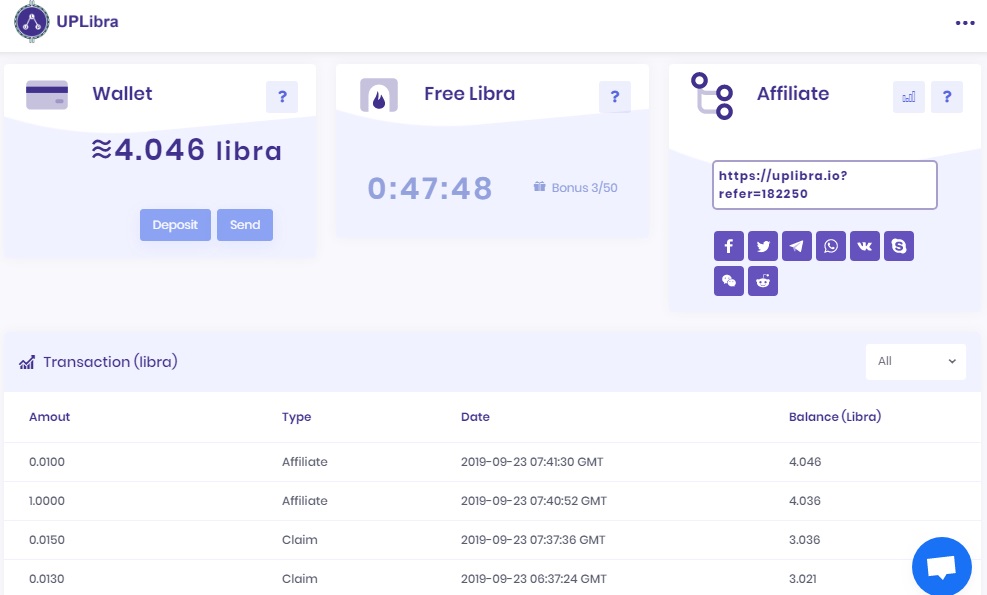Image resolution: width=987 pixels, height=595 pixels.
Task: Click the UPLibra logo icon
Action: point(31,21)
